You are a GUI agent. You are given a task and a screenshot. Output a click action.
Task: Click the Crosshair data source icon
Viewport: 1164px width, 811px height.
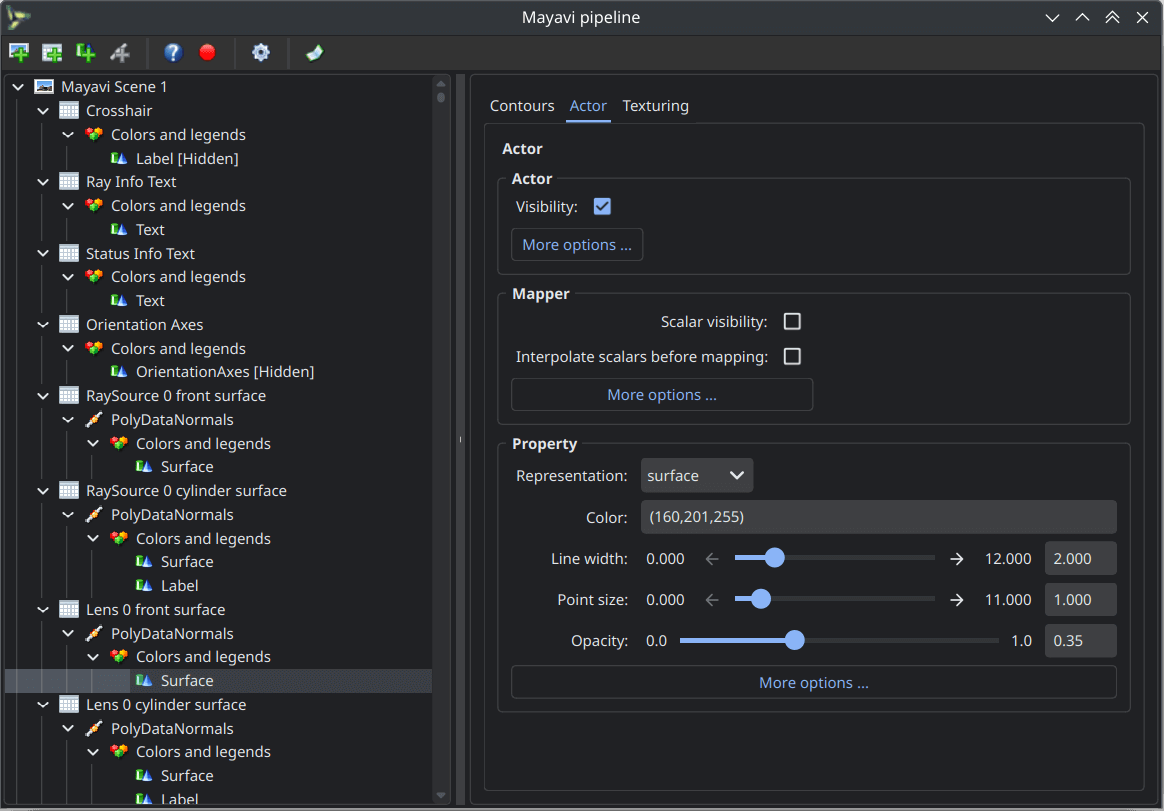click(x=69, y=111)
